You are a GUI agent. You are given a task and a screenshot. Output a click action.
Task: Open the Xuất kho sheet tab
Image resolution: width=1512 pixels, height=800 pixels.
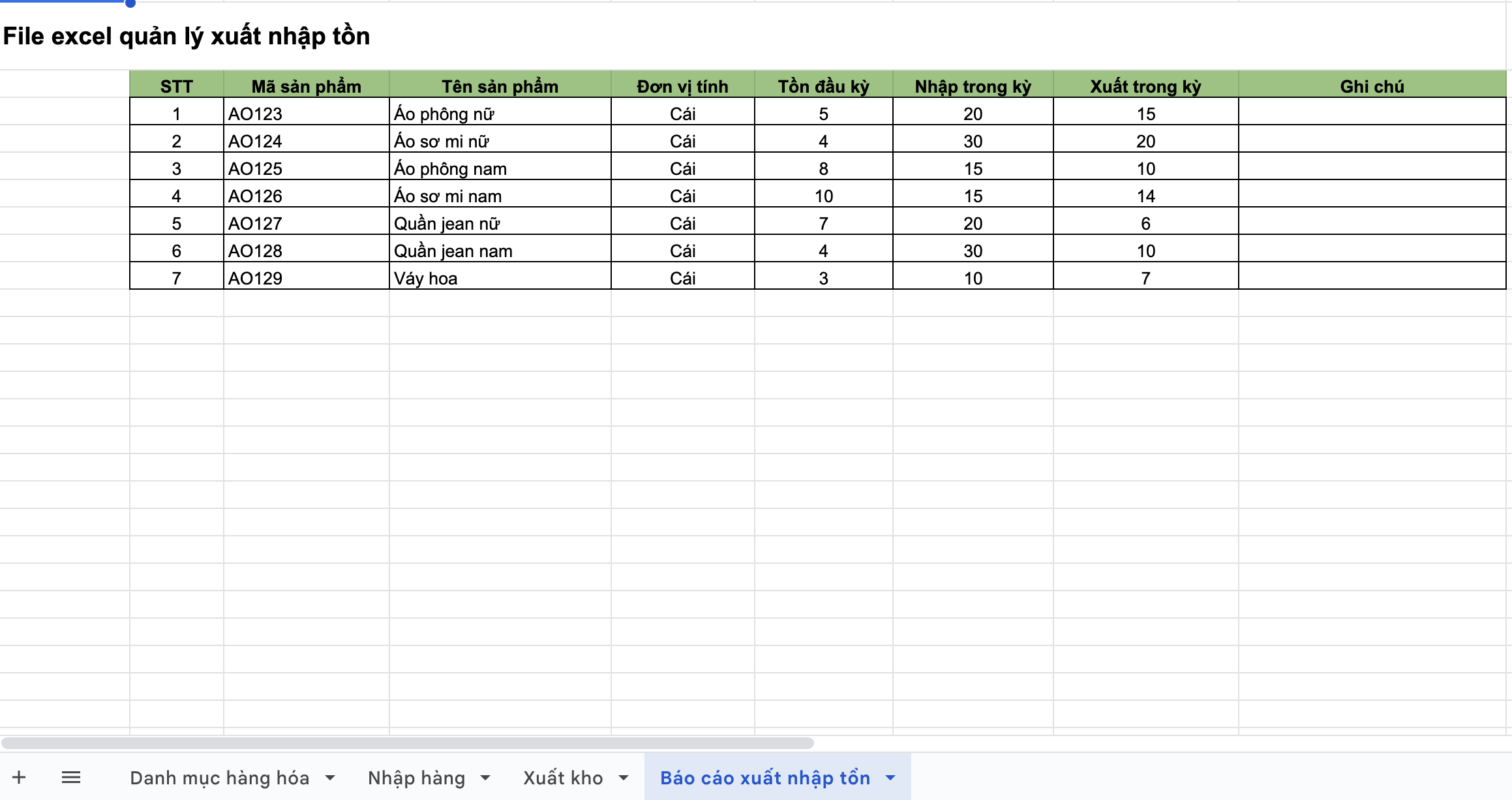pyautogui.click(x=563, y=778)
